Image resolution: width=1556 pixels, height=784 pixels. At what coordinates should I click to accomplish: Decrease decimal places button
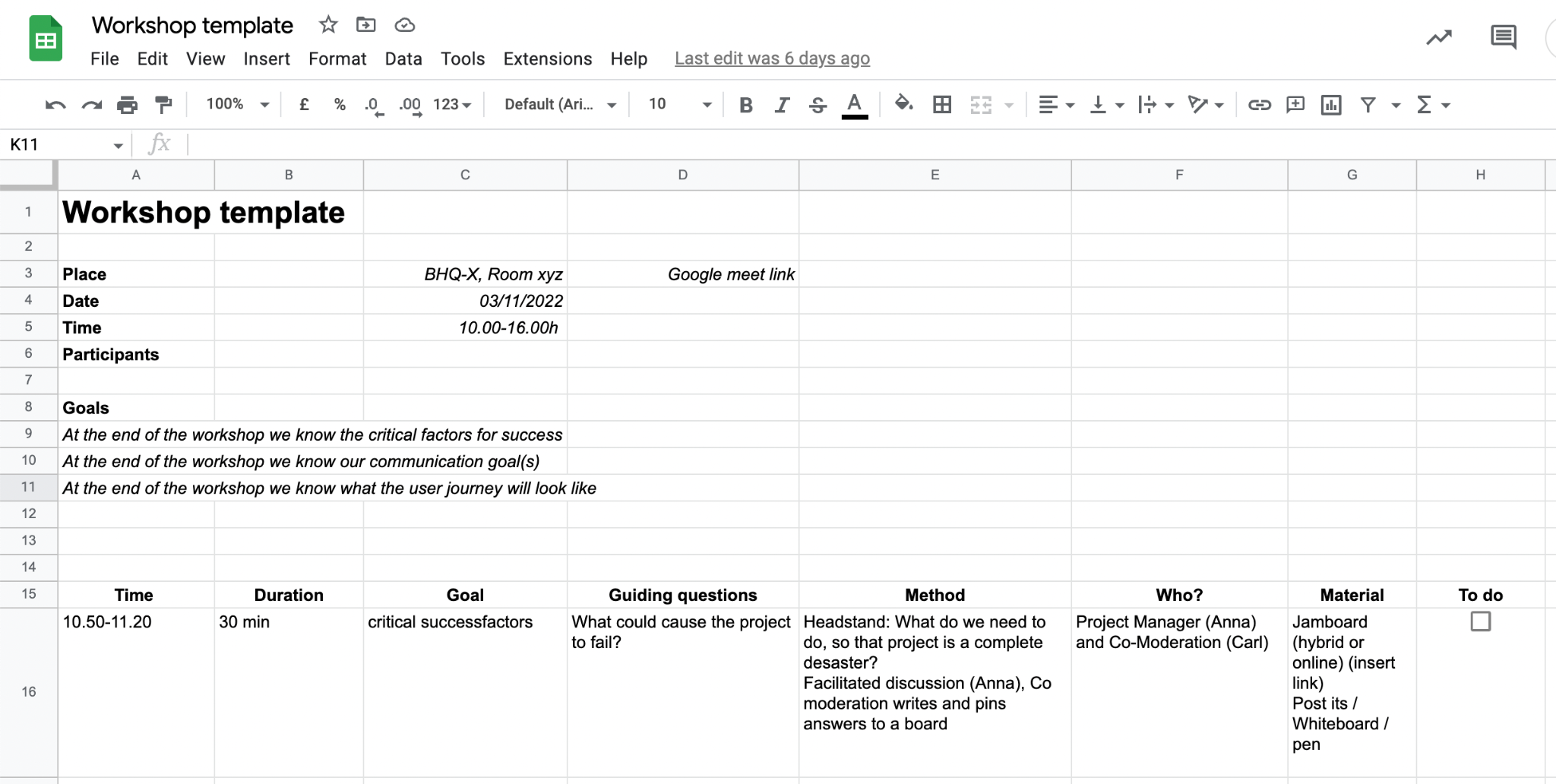pyautogui.click(x=374, y=105)
